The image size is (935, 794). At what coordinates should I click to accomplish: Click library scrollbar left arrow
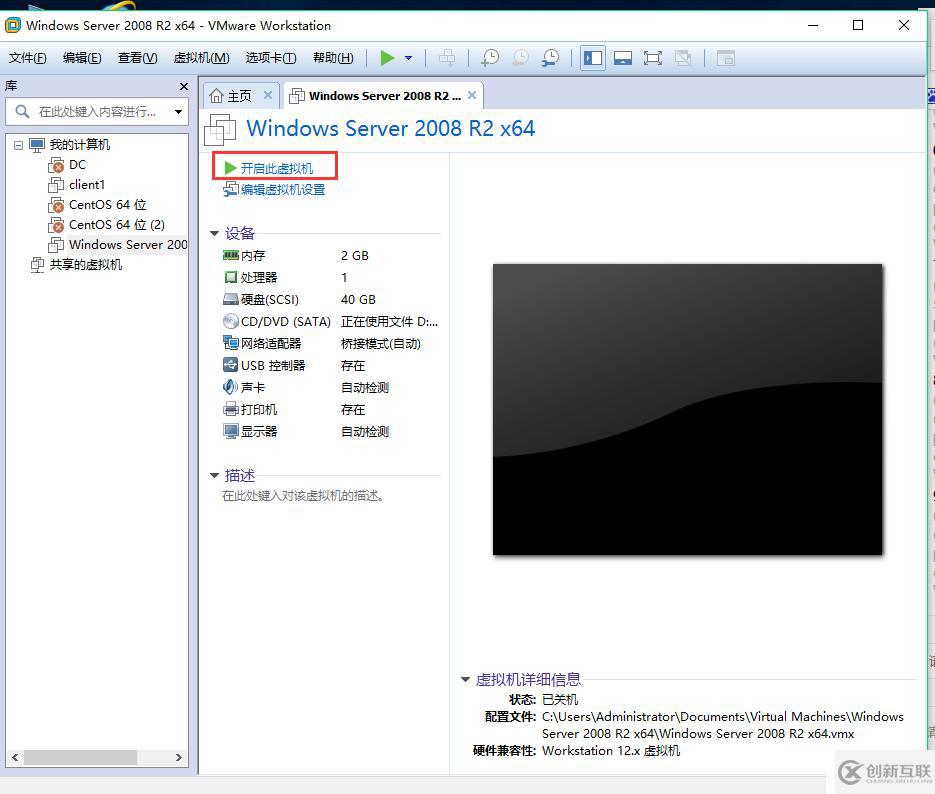click(x=15, y=757)
